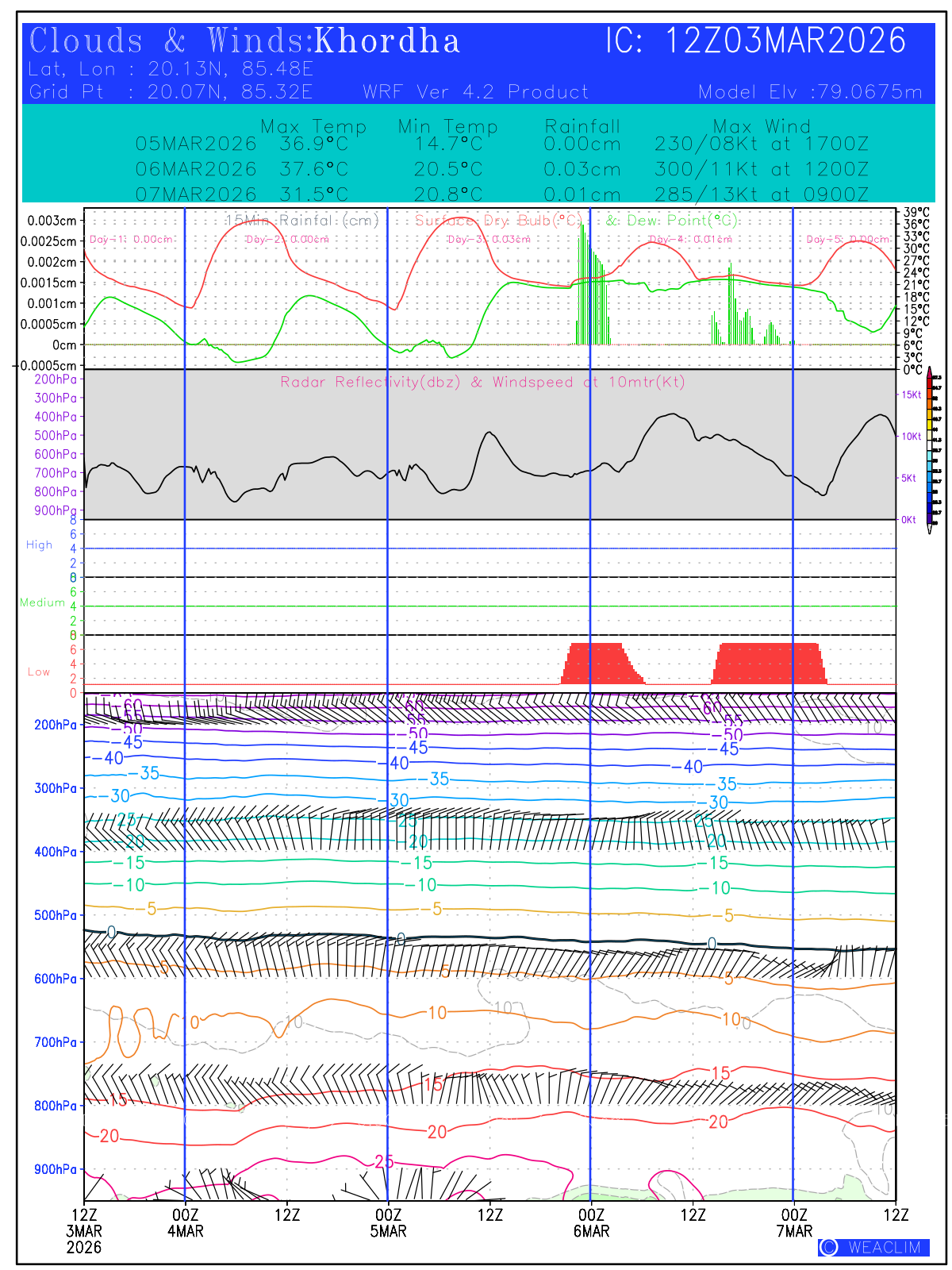
Task: Click the Max Temp column header
Action: click(x=313, y=126)
